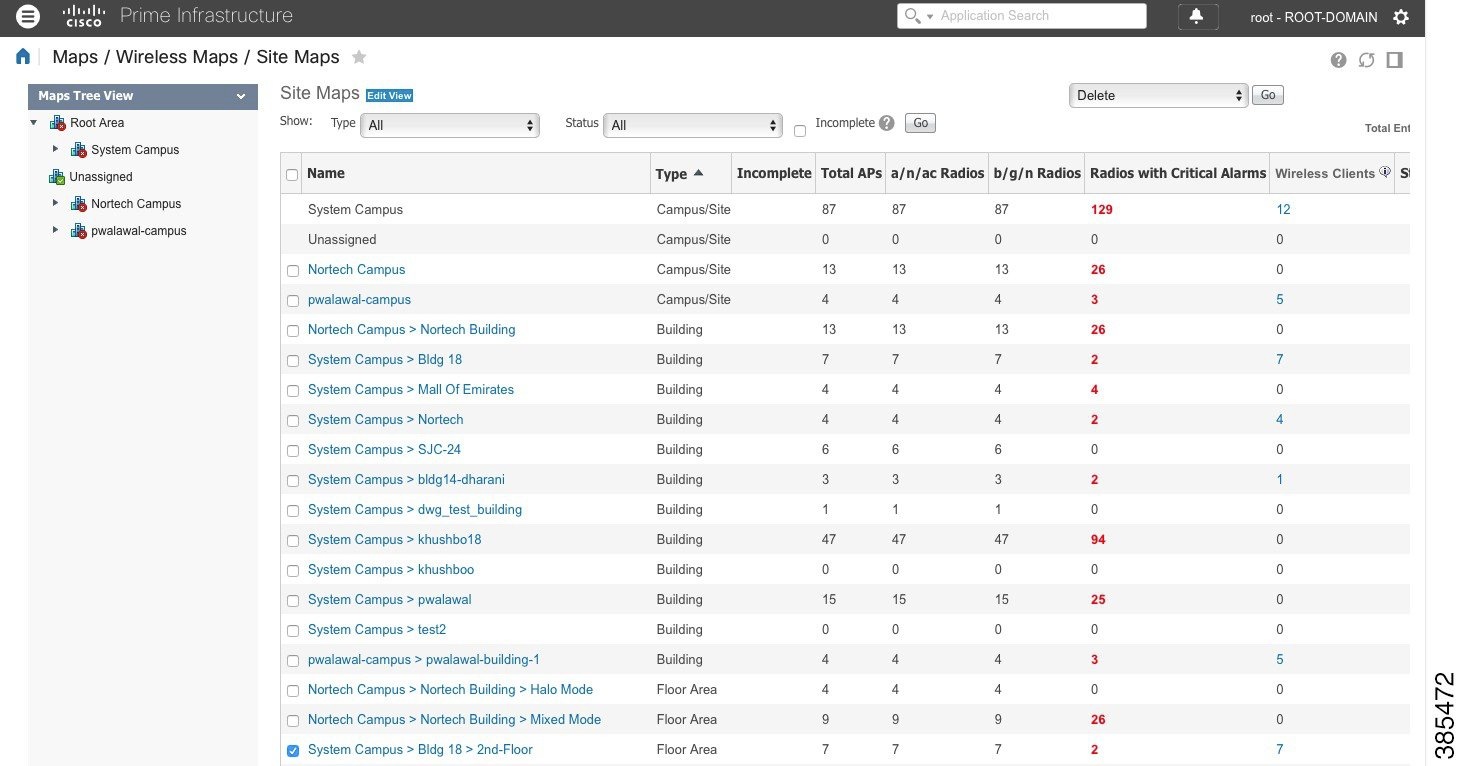Open the Status filter dropdown
1459x766 pixels.
[692, 125]
